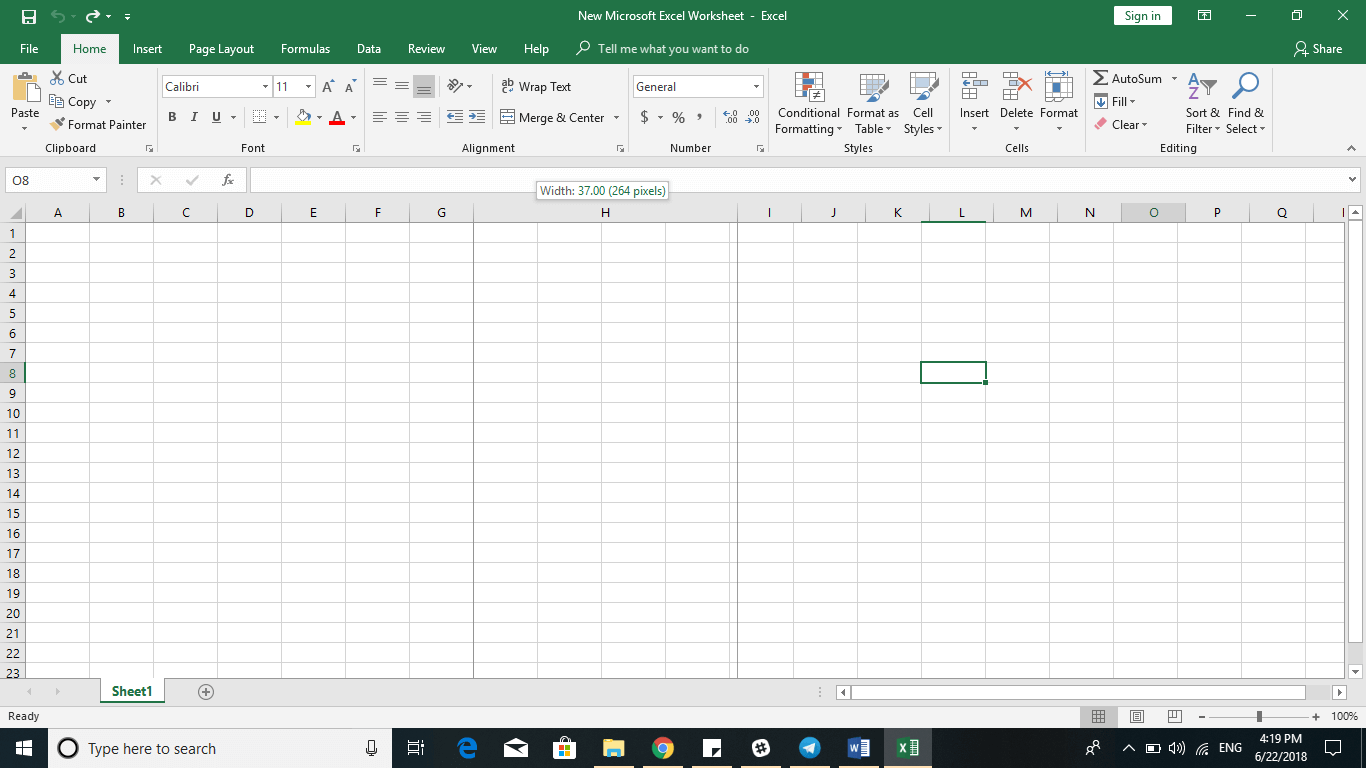The height and width of the screenshot is (768, 1366).
Task: Increase decimal places
Action: pyautogui.click(x=729, y=117)
